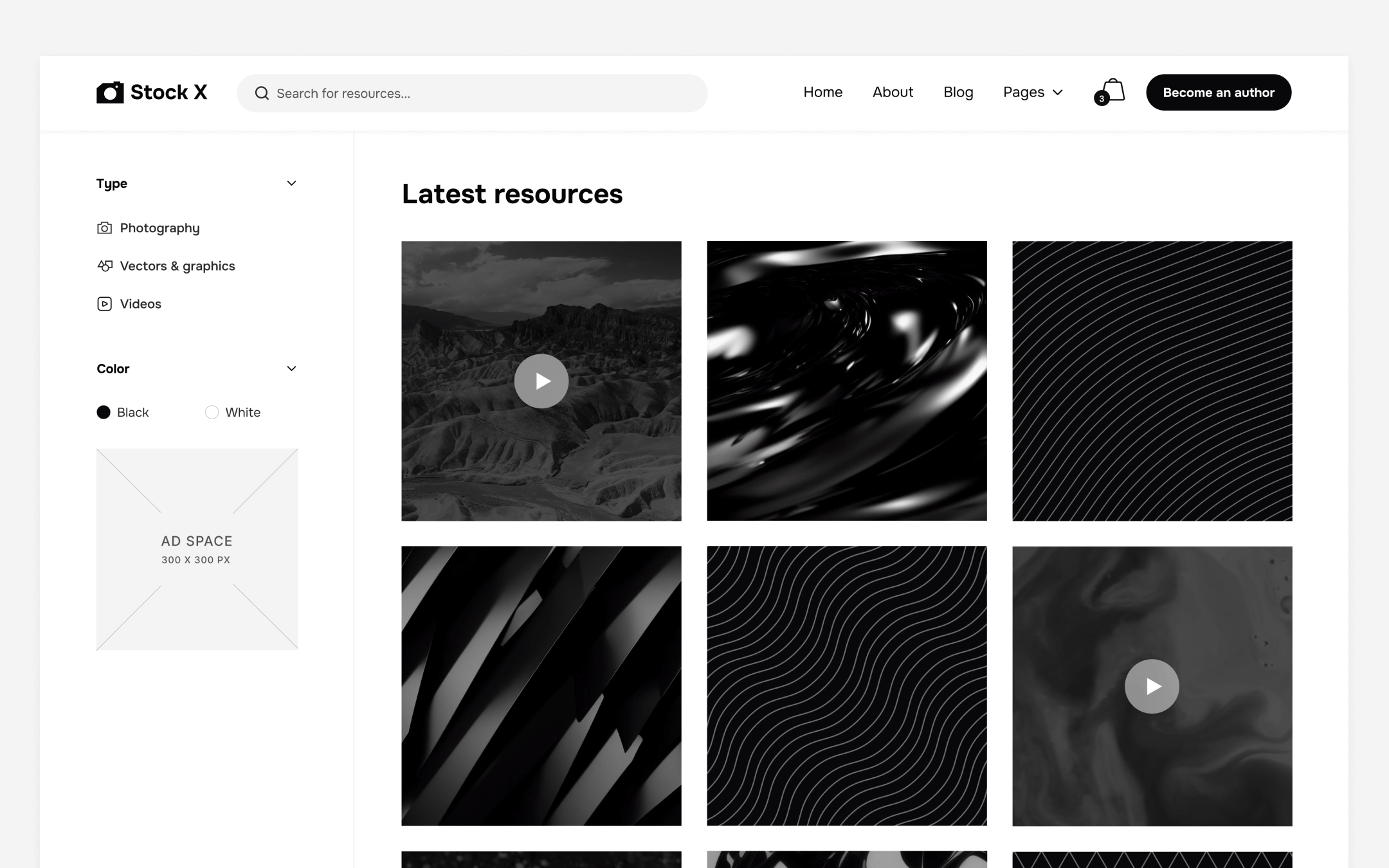
Task: Select the White color swatch
Action: [212, 412]
